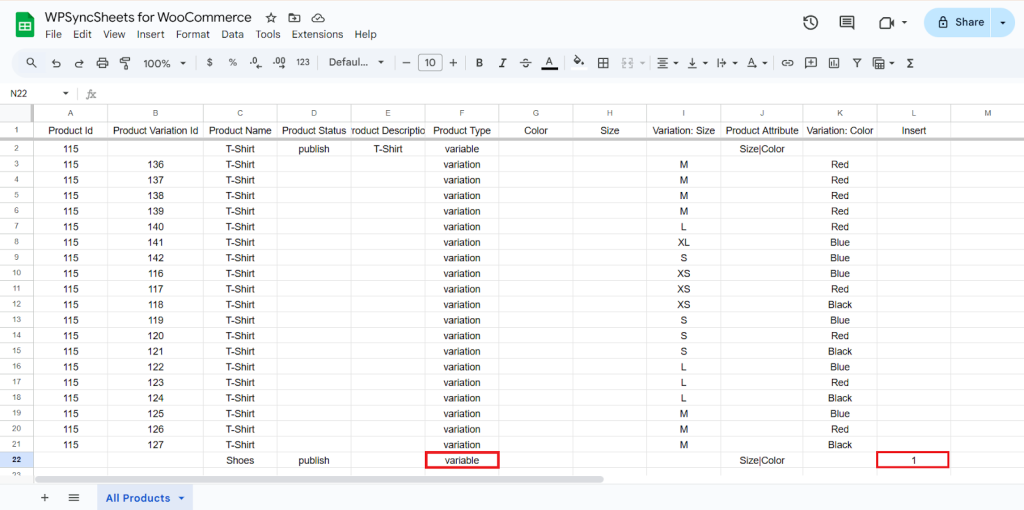Image resolution: width=1024 pixels, height=510 pixels.
Task: Star the document
Action: point(271,18)
